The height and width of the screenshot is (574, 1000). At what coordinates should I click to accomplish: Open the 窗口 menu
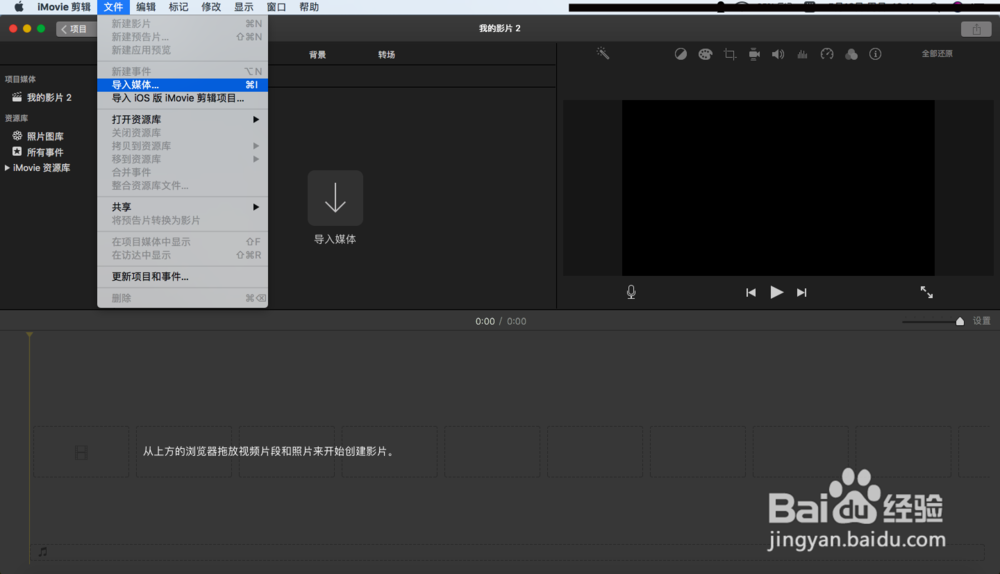click(276, 7)
